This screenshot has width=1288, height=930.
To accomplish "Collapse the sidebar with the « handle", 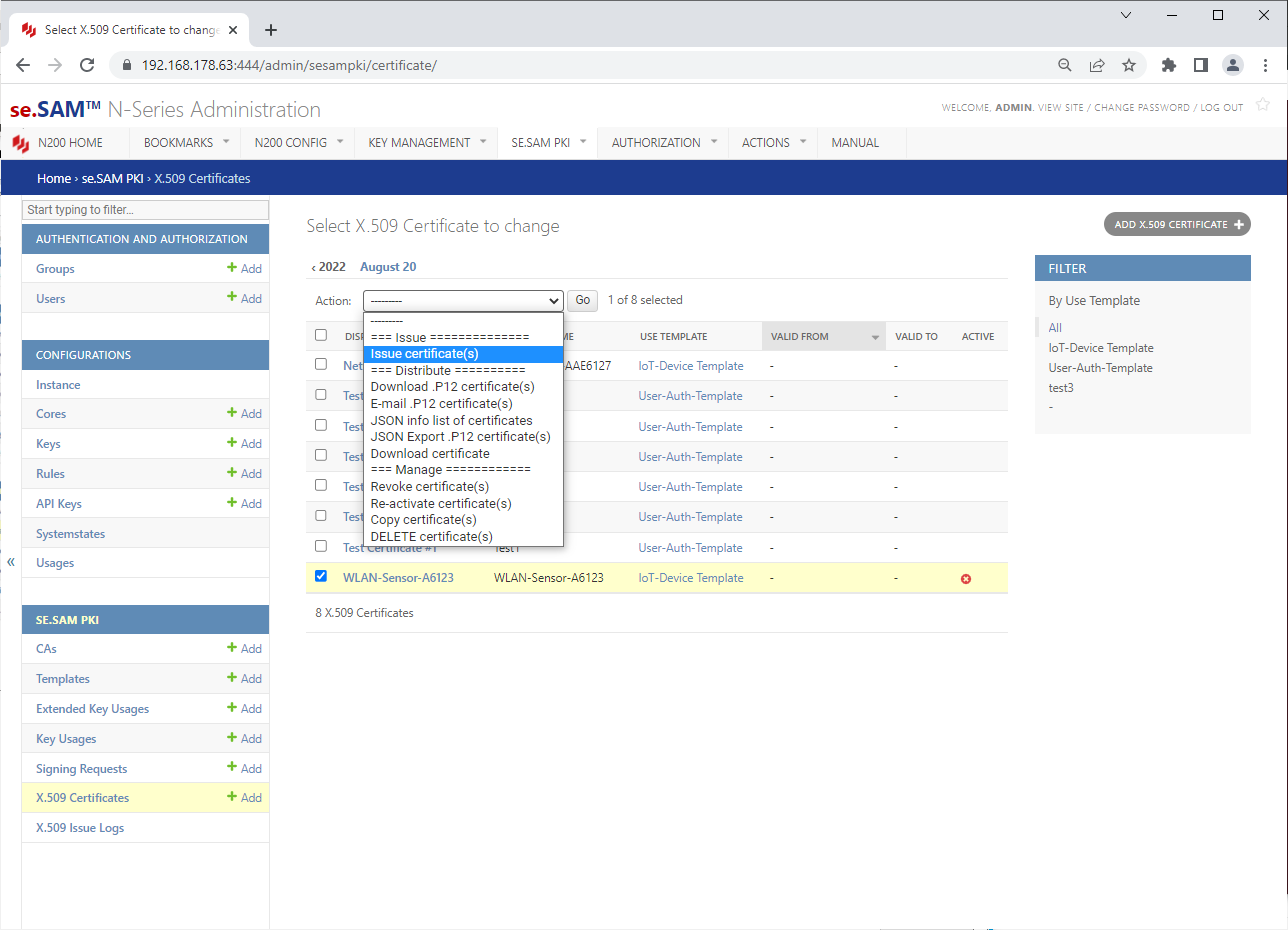I will click(x=11, y=562).
